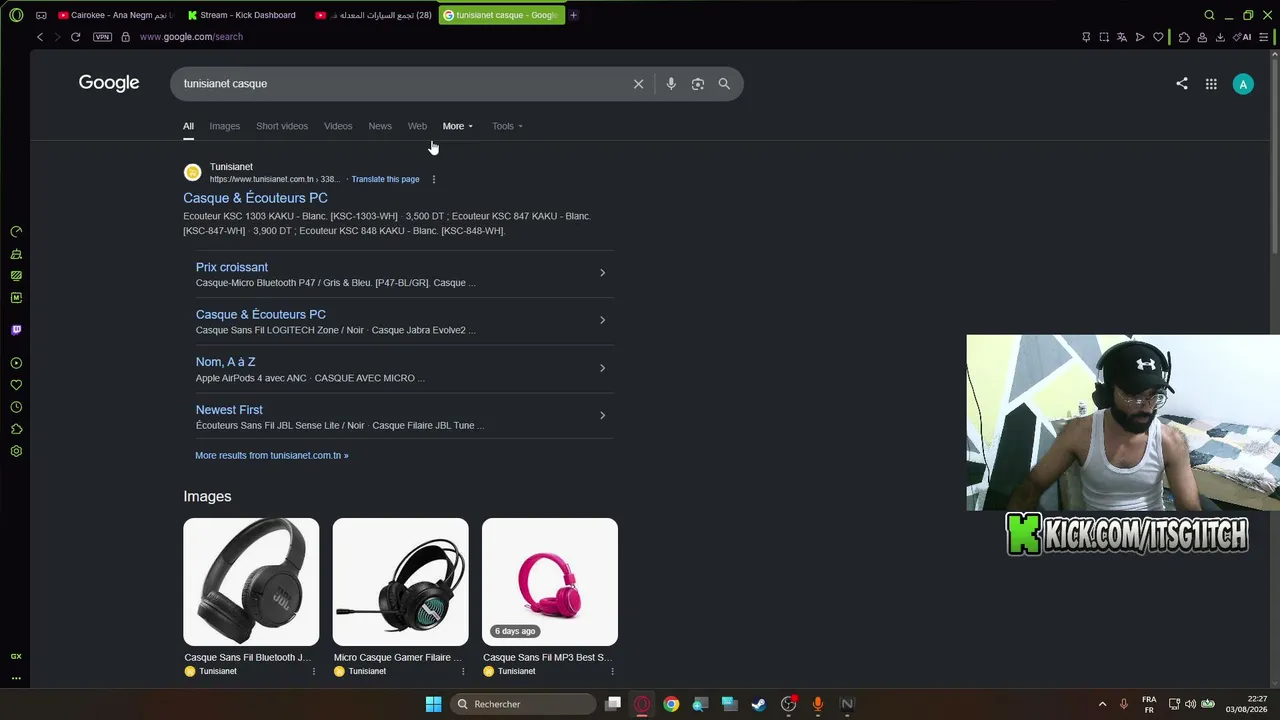
Task: Click the address bar URL
Action: [x=191, y=37]
